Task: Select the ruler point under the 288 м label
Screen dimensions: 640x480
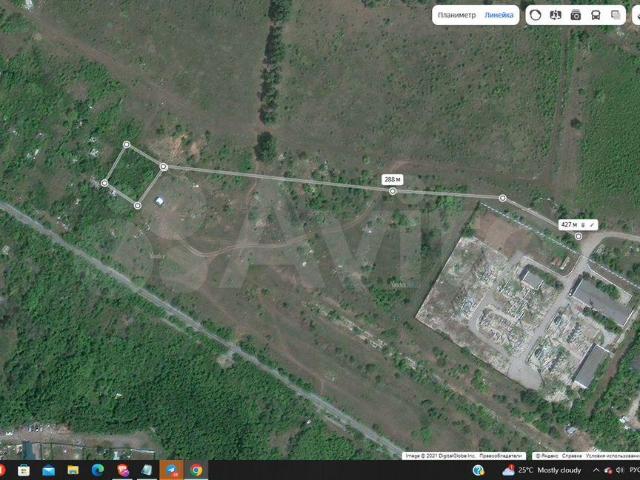Action: click(x=392, y=191)
